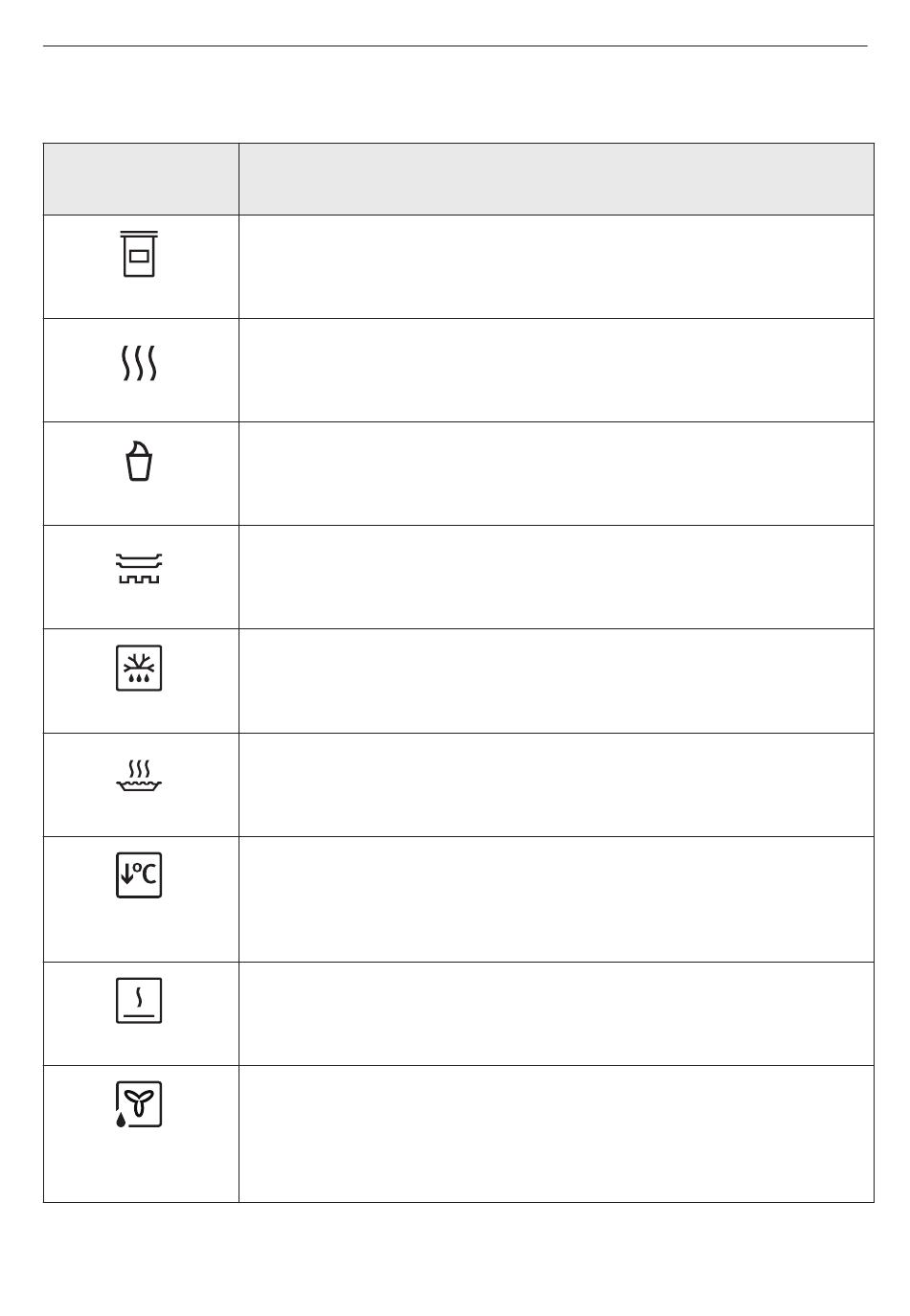910x1316 pixels.
Task: Click the empty cell beside the fan droplet icon
Action: coord(557,1134)
